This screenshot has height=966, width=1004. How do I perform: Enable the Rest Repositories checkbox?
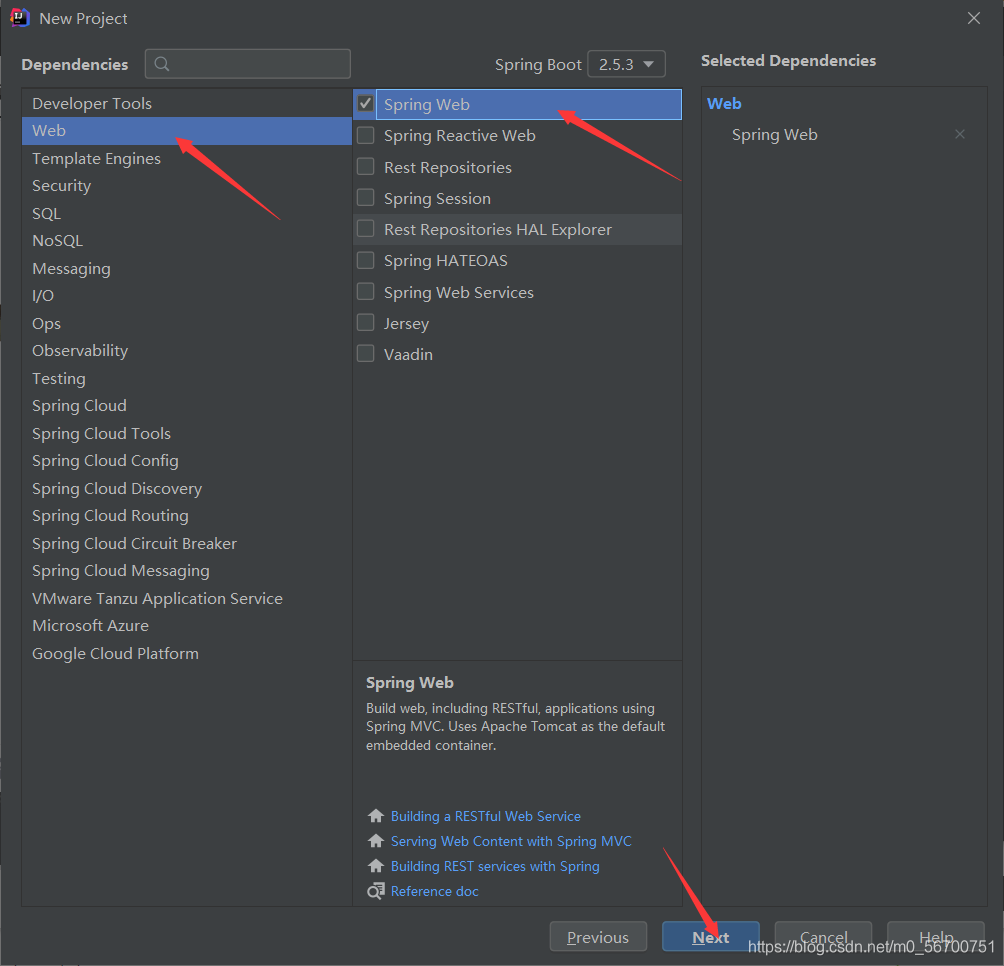click(366, 166)
